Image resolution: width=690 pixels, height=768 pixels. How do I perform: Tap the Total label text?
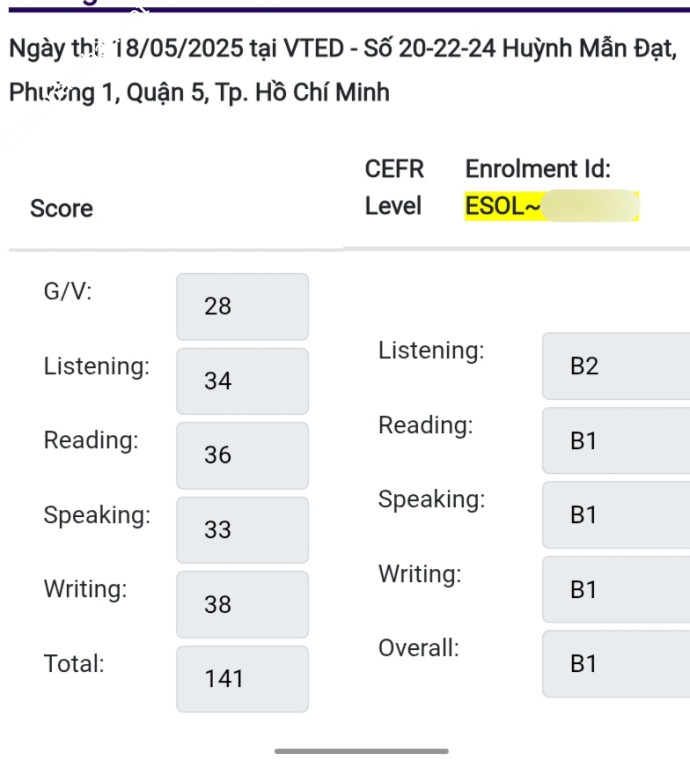point(74,664)
